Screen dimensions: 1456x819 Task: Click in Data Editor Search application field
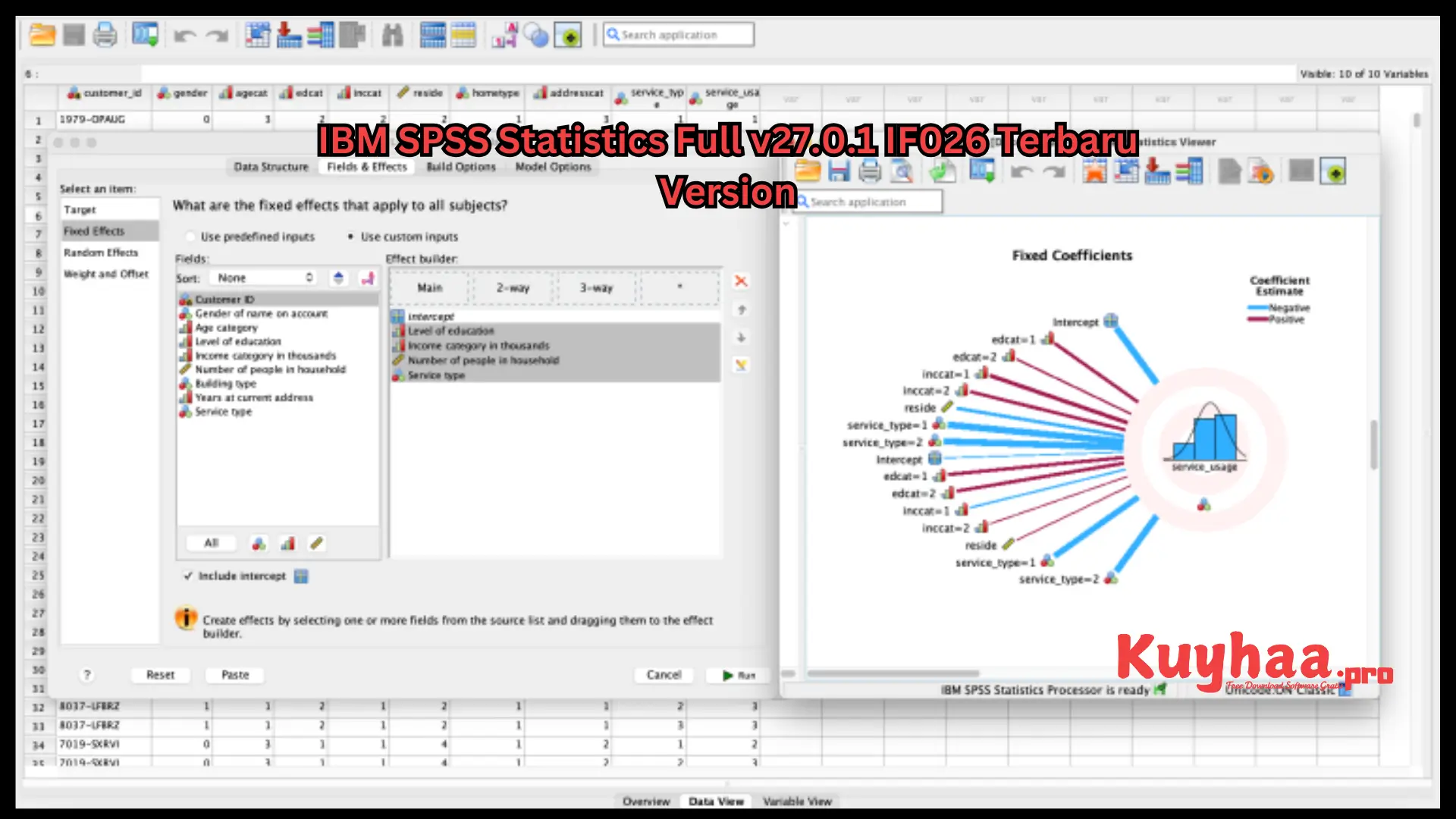[679, 35]
